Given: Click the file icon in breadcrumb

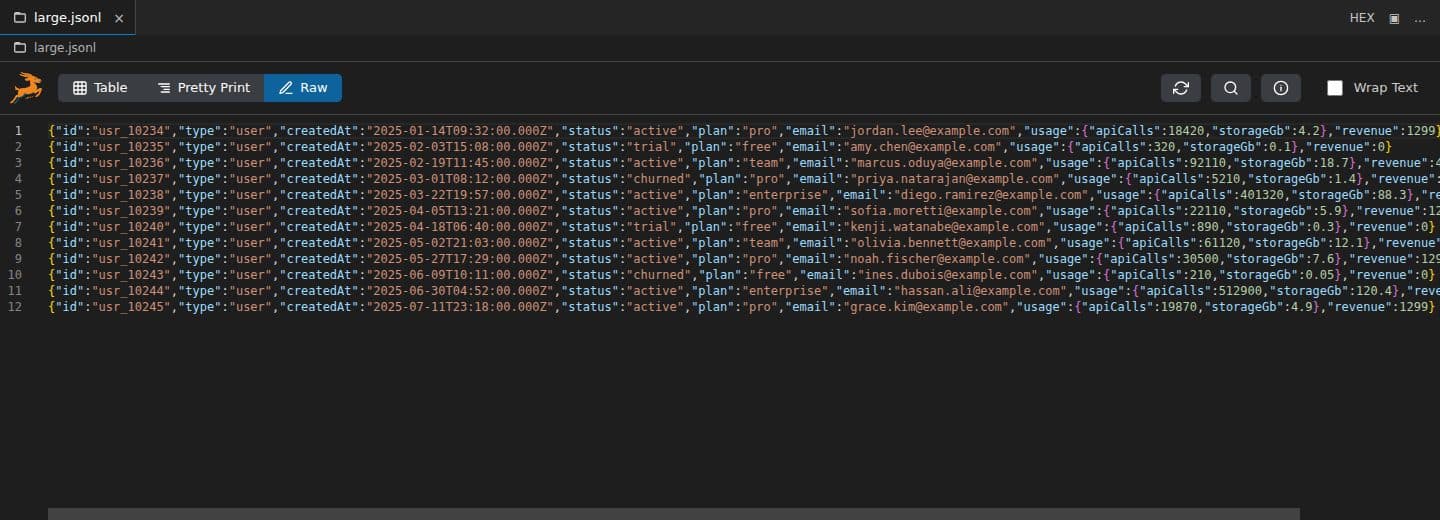Looking at the screenshot, I should [x=19, y=47].
